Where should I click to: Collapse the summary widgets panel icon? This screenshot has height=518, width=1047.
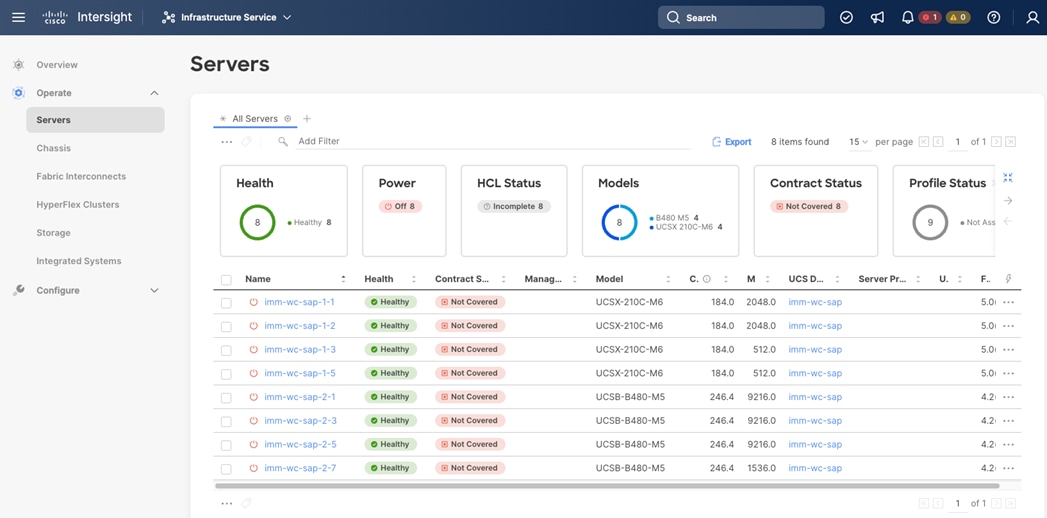1008,178
